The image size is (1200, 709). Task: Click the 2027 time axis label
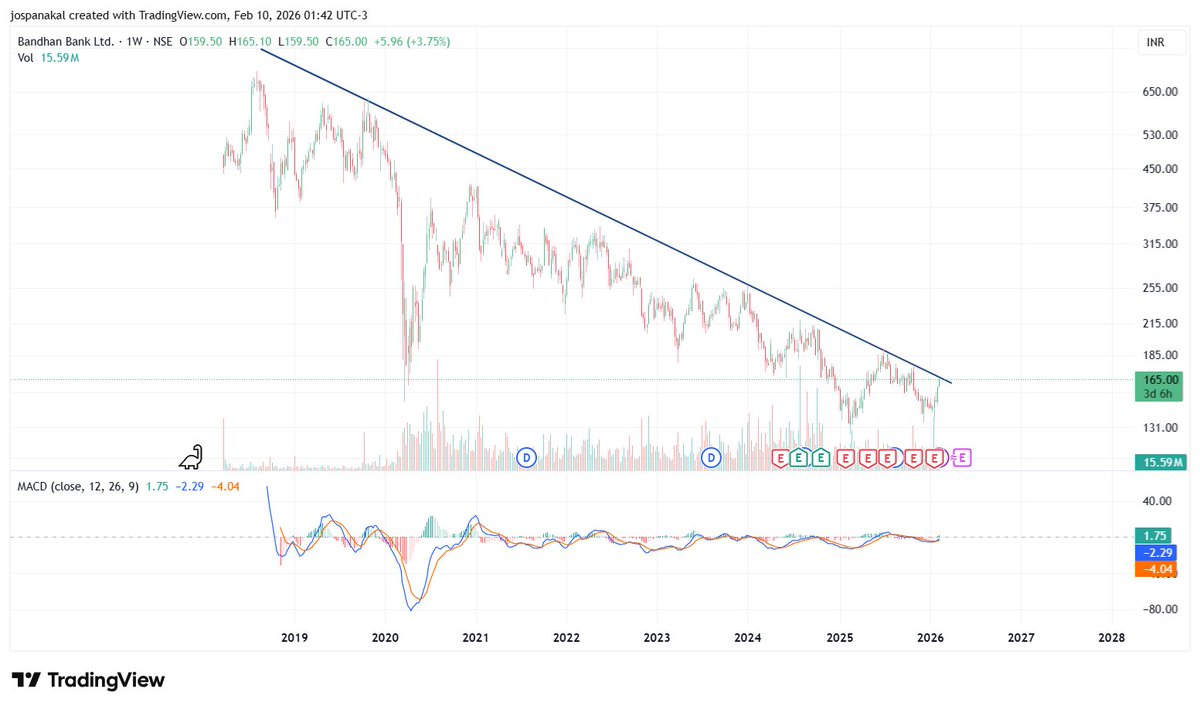click(1021, 637)
